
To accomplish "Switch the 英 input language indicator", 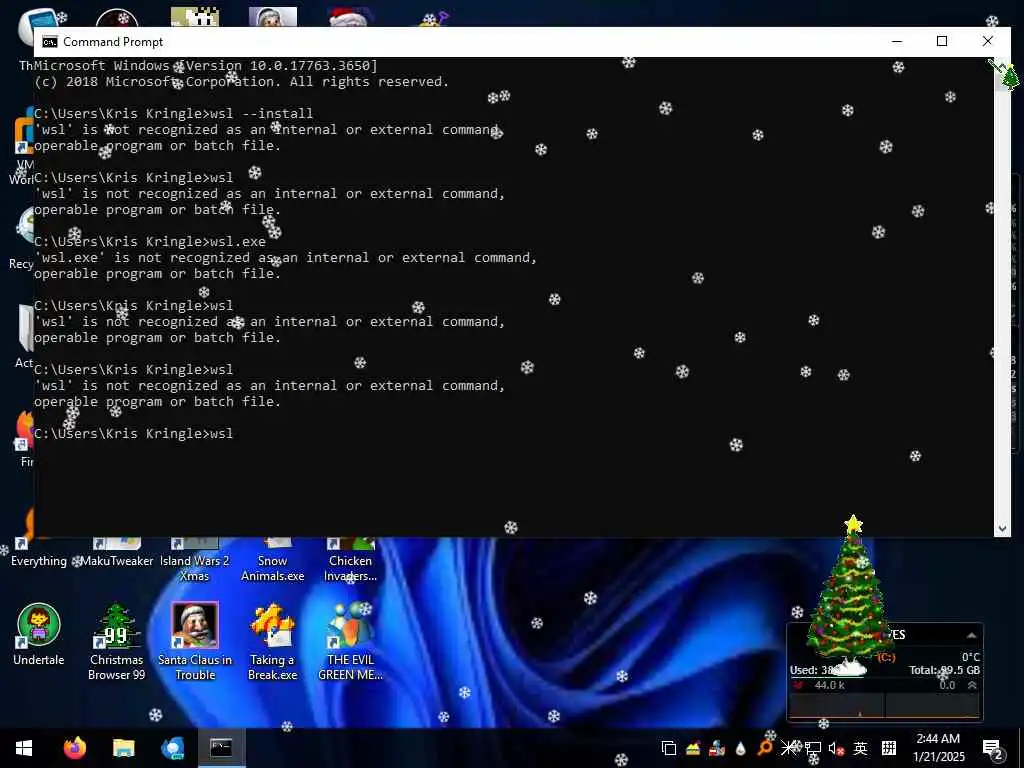I will [x=861, y=748].
